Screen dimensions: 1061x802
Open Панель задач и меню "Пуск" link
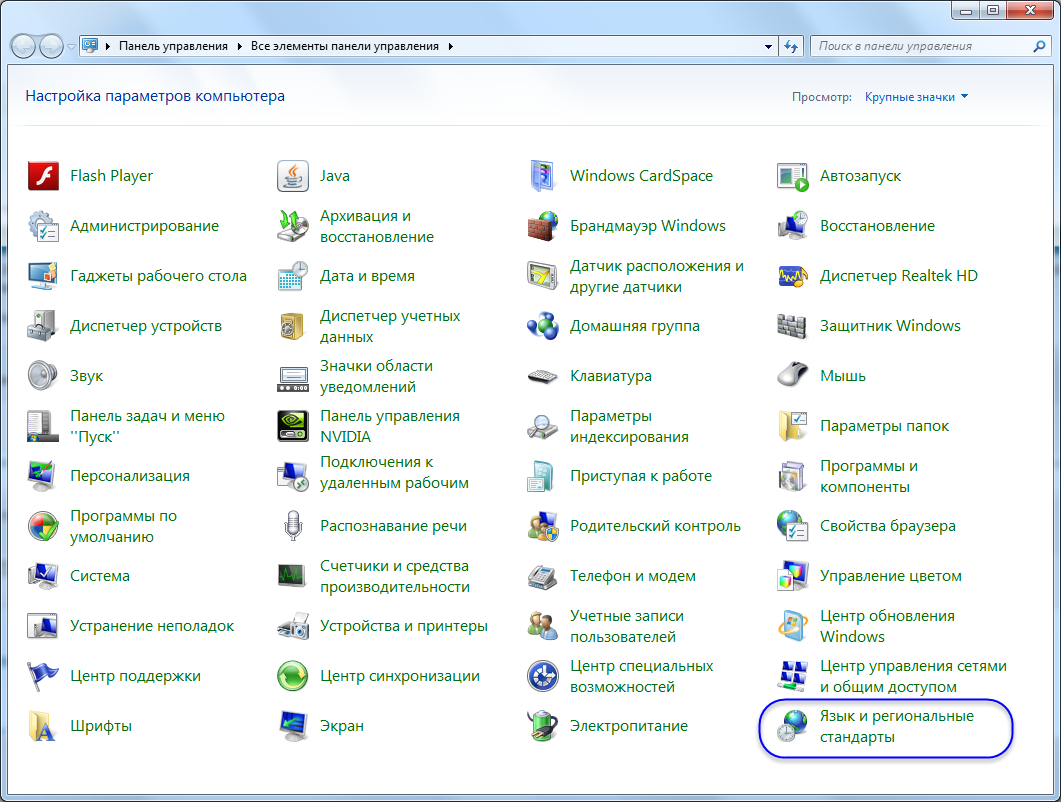point(148,426)
